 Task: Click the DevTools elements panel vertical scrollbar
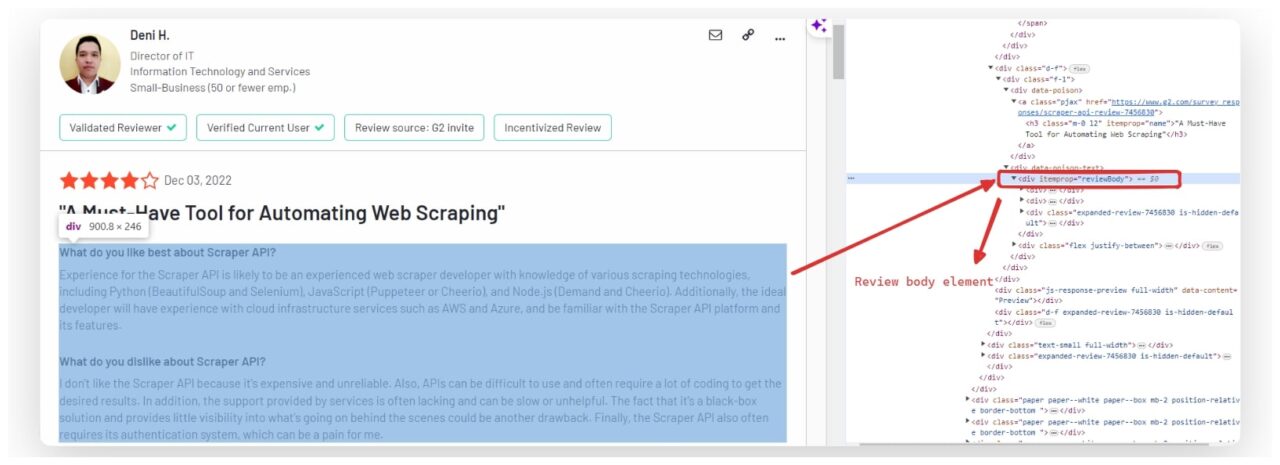point(838,52)
